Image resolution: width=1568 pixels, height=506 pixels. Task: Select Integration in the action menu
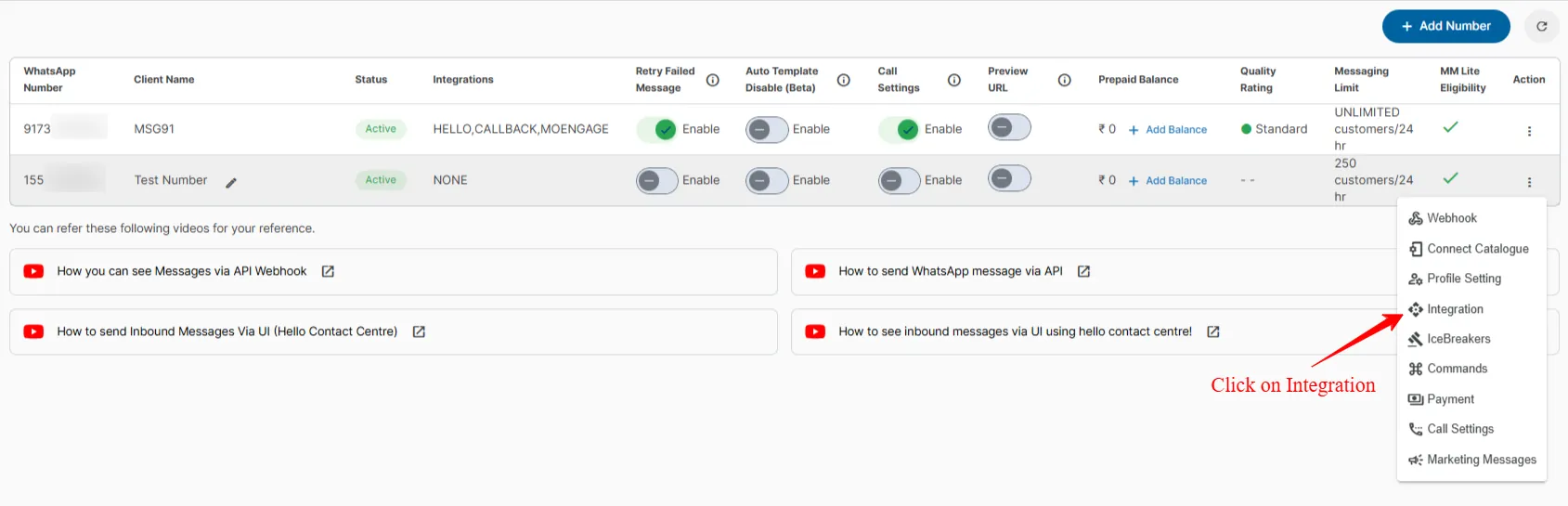(1471, 309)
